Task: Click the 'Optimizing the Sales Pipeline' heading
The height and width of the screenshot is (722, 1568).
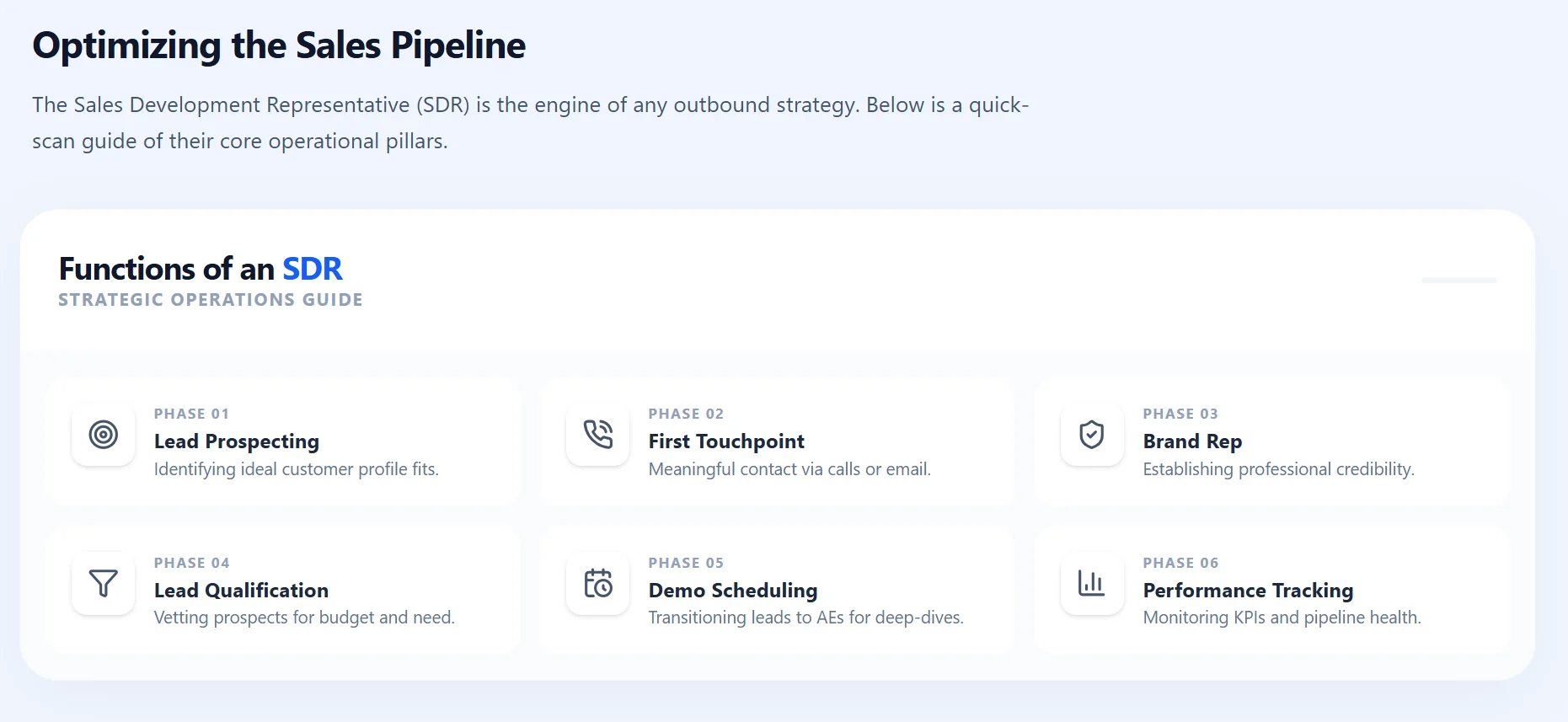Action: click(x=279, y=45)
